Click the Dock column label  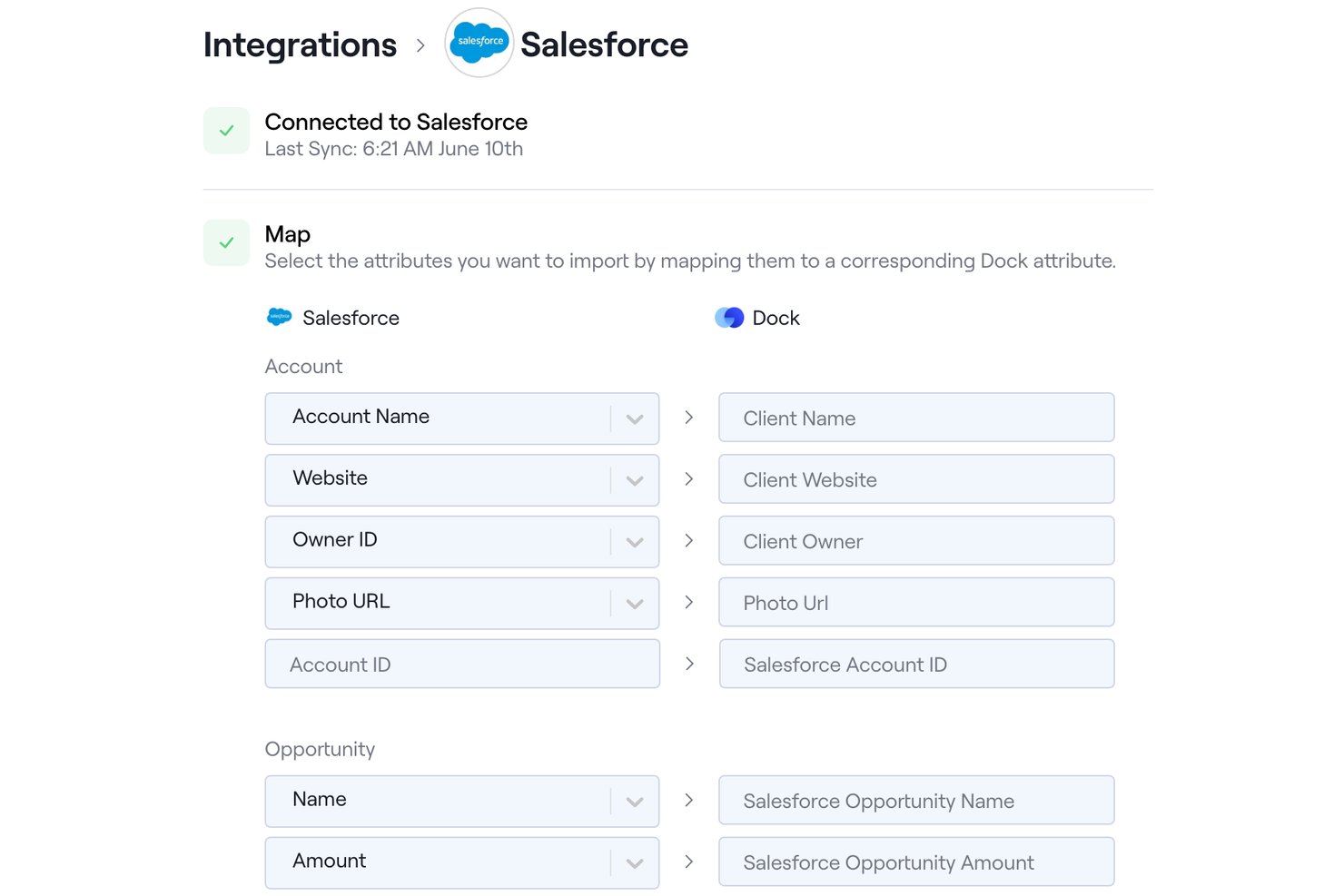776,318
